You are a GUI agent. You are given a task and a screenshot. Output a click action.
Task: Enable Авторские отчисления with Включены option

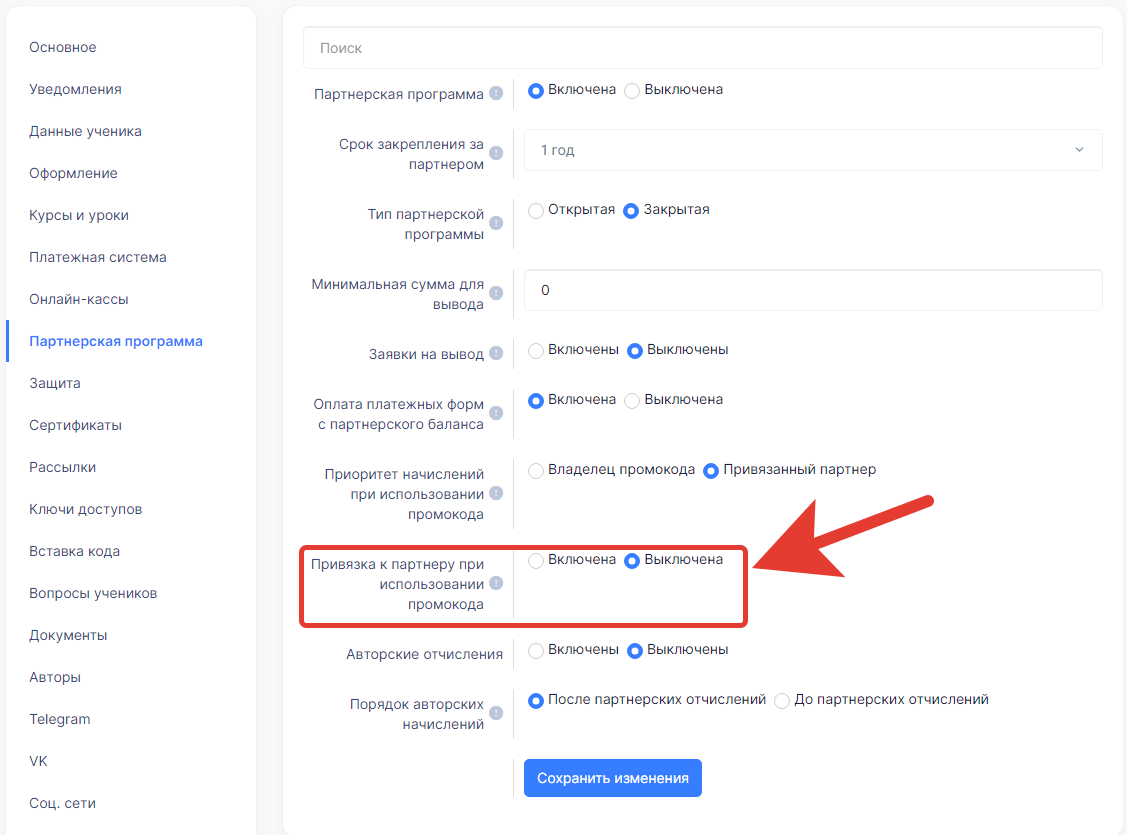(x=536, y=650)
